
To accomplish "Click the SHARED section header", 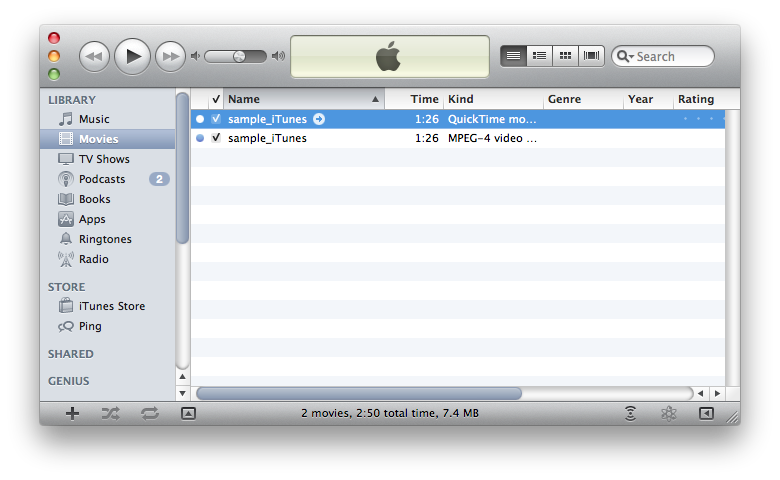I will pos(71,354).
